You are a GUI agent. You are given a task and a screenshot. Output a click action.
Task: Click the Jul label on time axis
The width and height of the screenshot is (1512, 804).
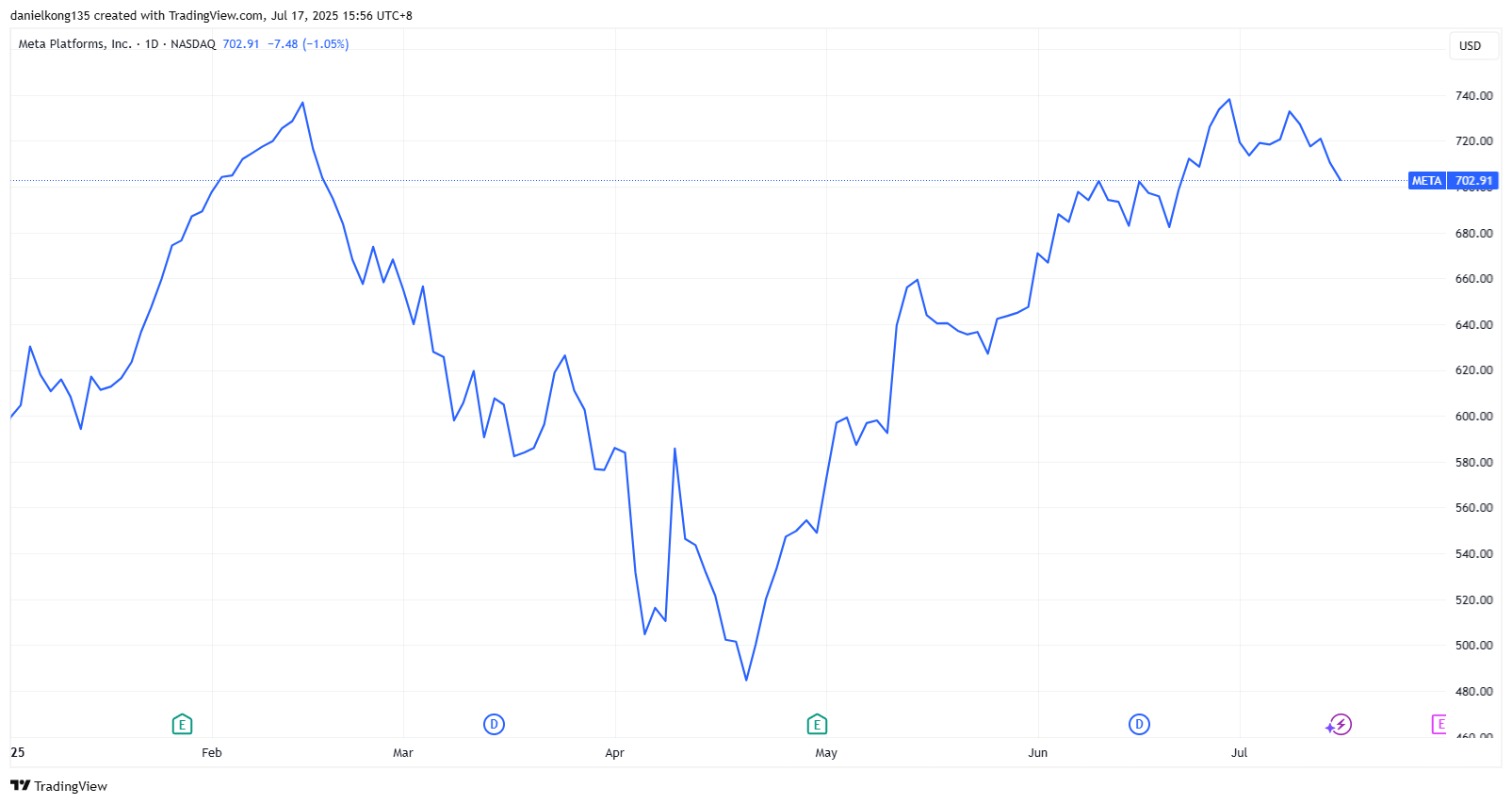[1239, 752]
